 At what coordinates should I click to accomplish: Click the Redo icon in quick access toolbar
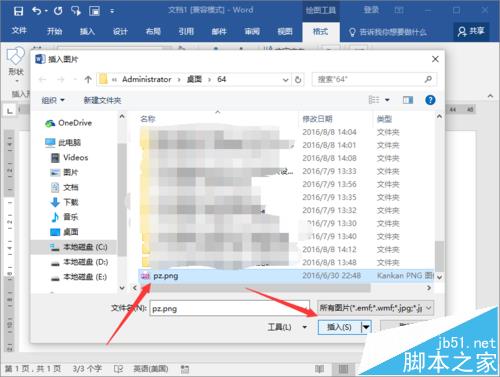click(58, 11)
